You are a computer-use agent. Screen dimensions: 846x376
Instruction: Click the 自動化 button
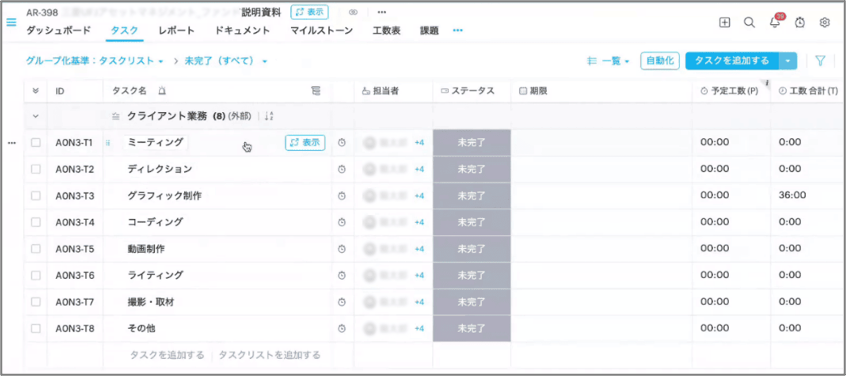click(660, 61)
